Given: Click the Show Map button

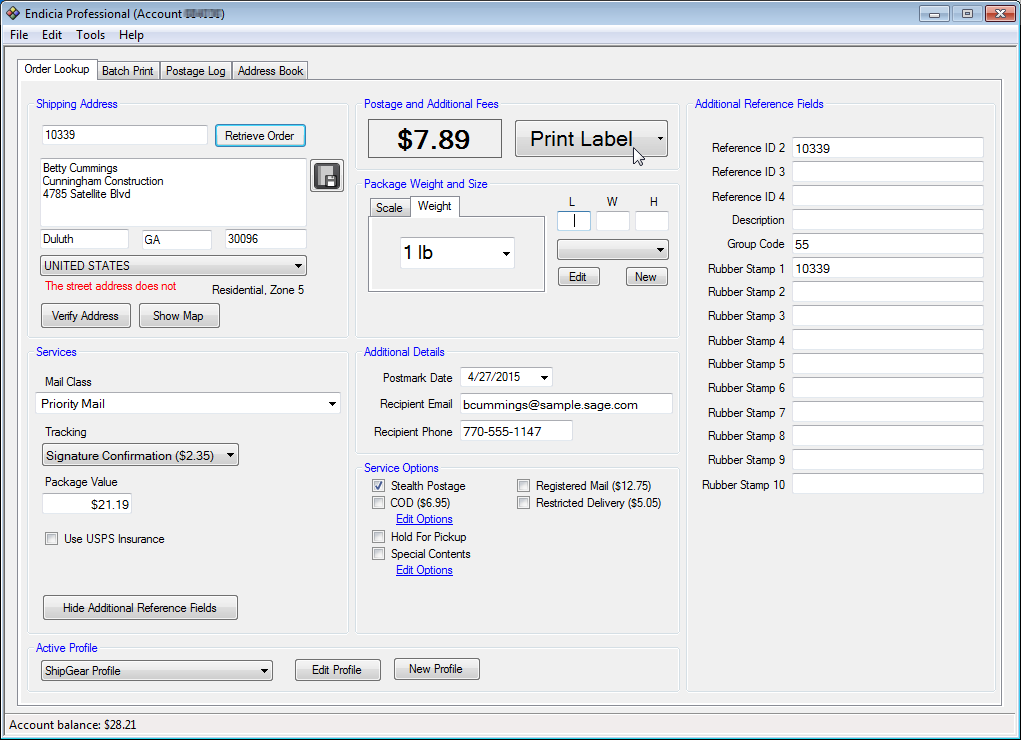Looking at the screenshot, I should click(178, 315).
